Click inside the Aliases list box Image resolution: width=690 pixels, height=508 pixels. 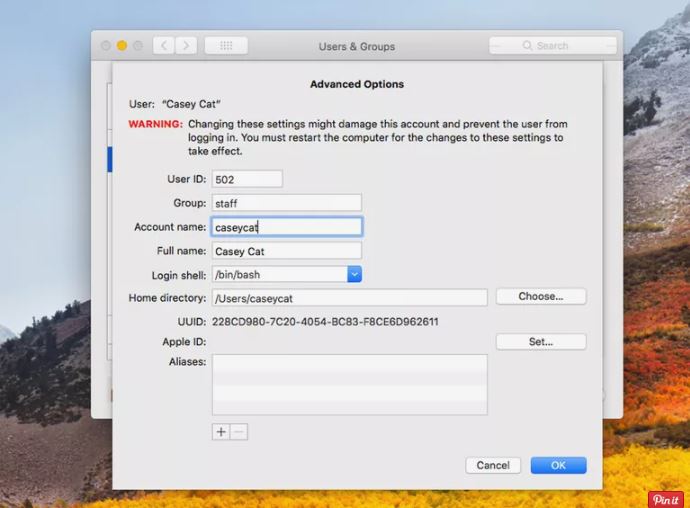tap(350, 385)
